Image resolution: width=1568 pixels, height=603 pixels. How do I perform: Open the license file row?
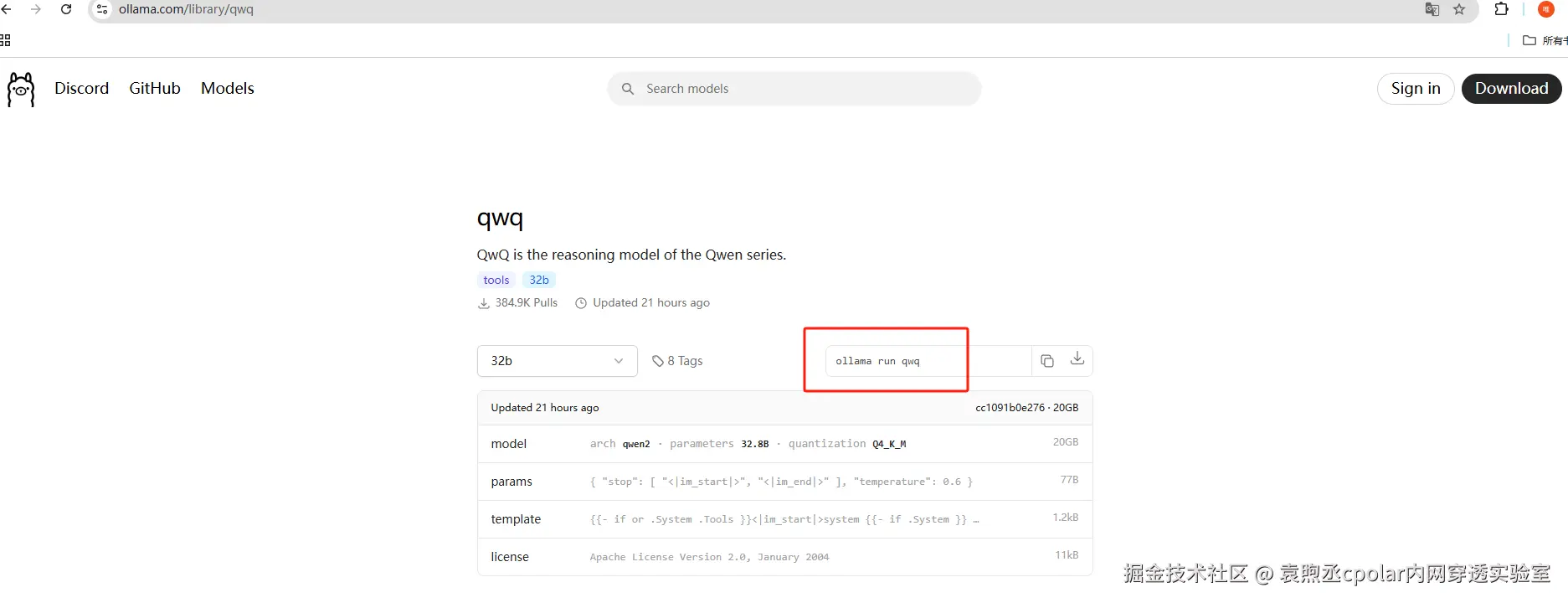[784, 557]
